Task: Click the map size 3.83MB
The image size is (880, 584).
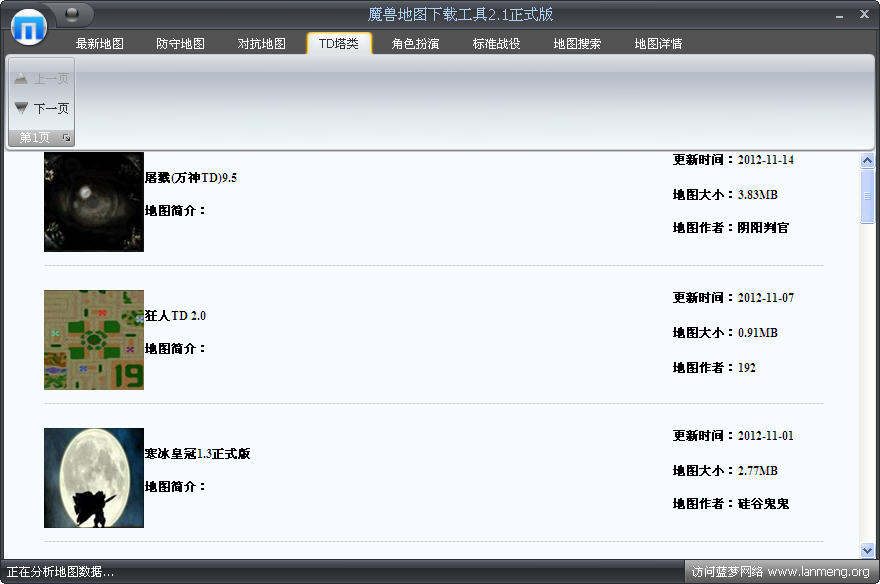Action: point(758,195)
